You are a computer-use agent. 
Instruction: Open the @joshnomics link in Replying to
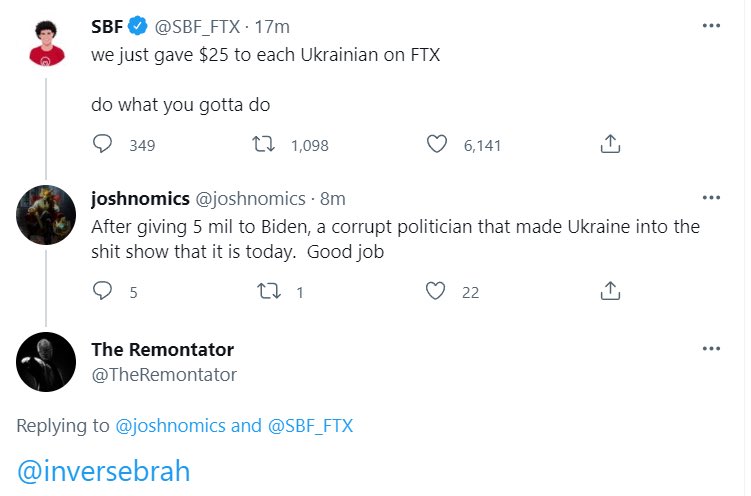coord(171,425)
